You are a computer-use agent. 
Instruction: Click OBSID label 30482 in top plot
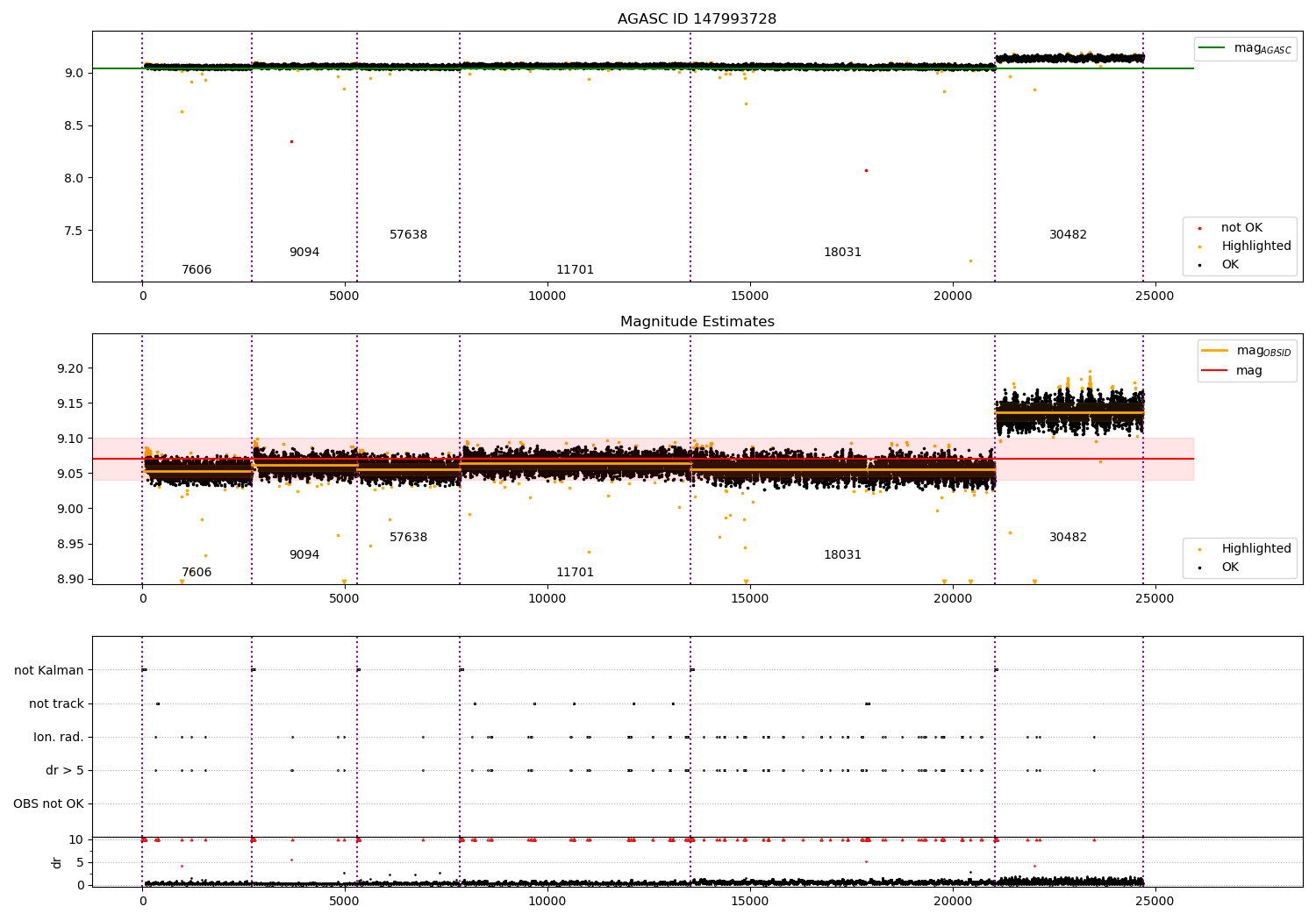(x=1068, y=235)
